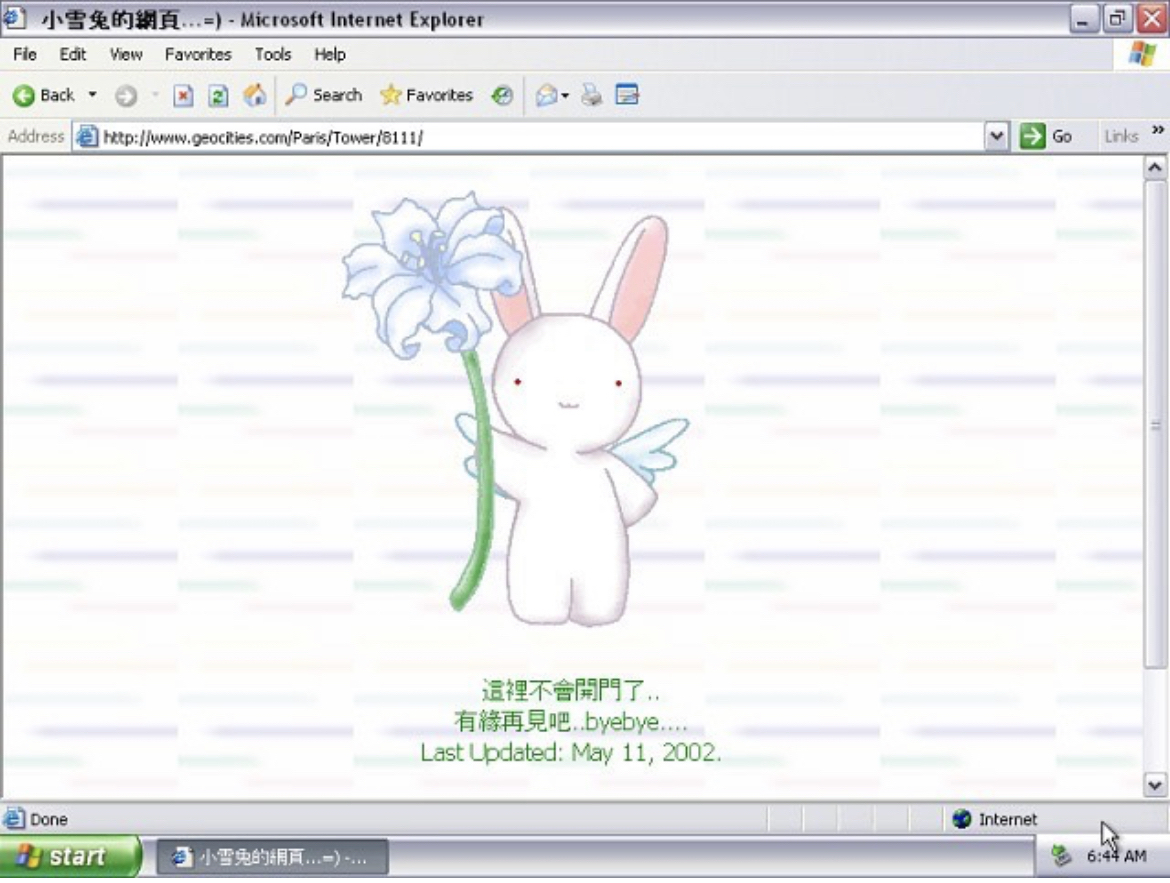Viewport: 1170px width, 883px height.
Task: Open the Search pane
Action: (x=323, y=96)
